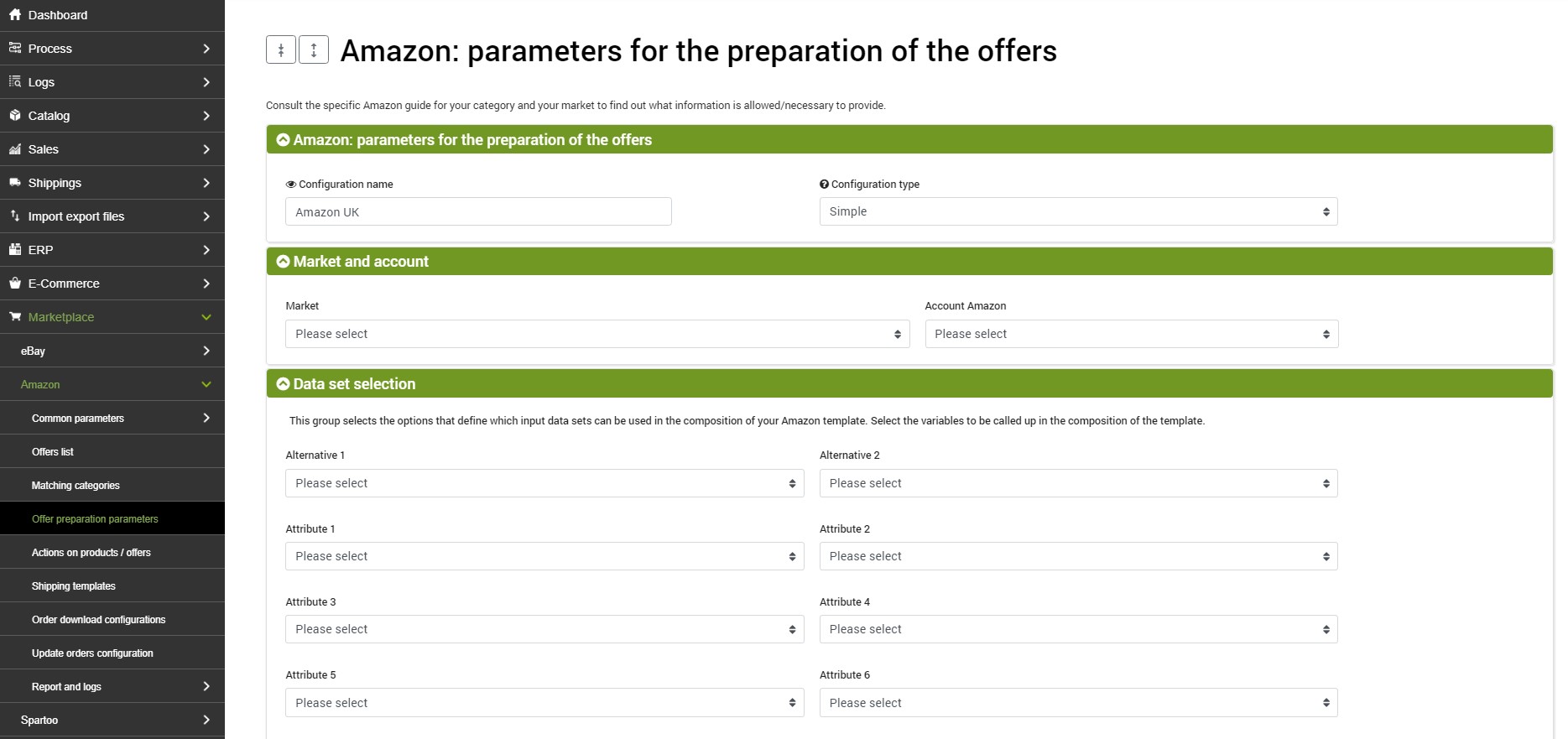The width and height of the screenshot is (1568, 739).
Task: Open the Market dropdown
Action: click(x=597, y=334)
